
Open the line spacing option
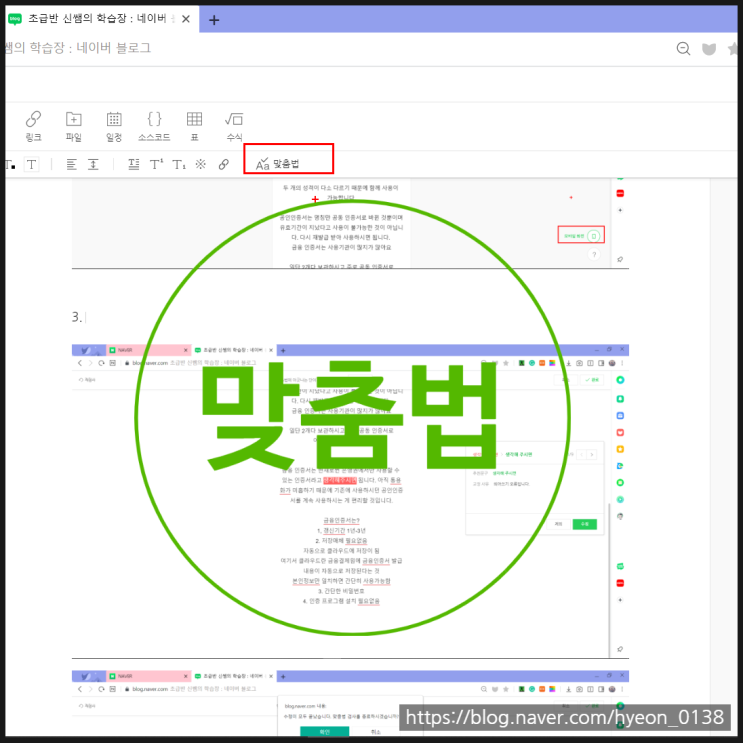93,164
